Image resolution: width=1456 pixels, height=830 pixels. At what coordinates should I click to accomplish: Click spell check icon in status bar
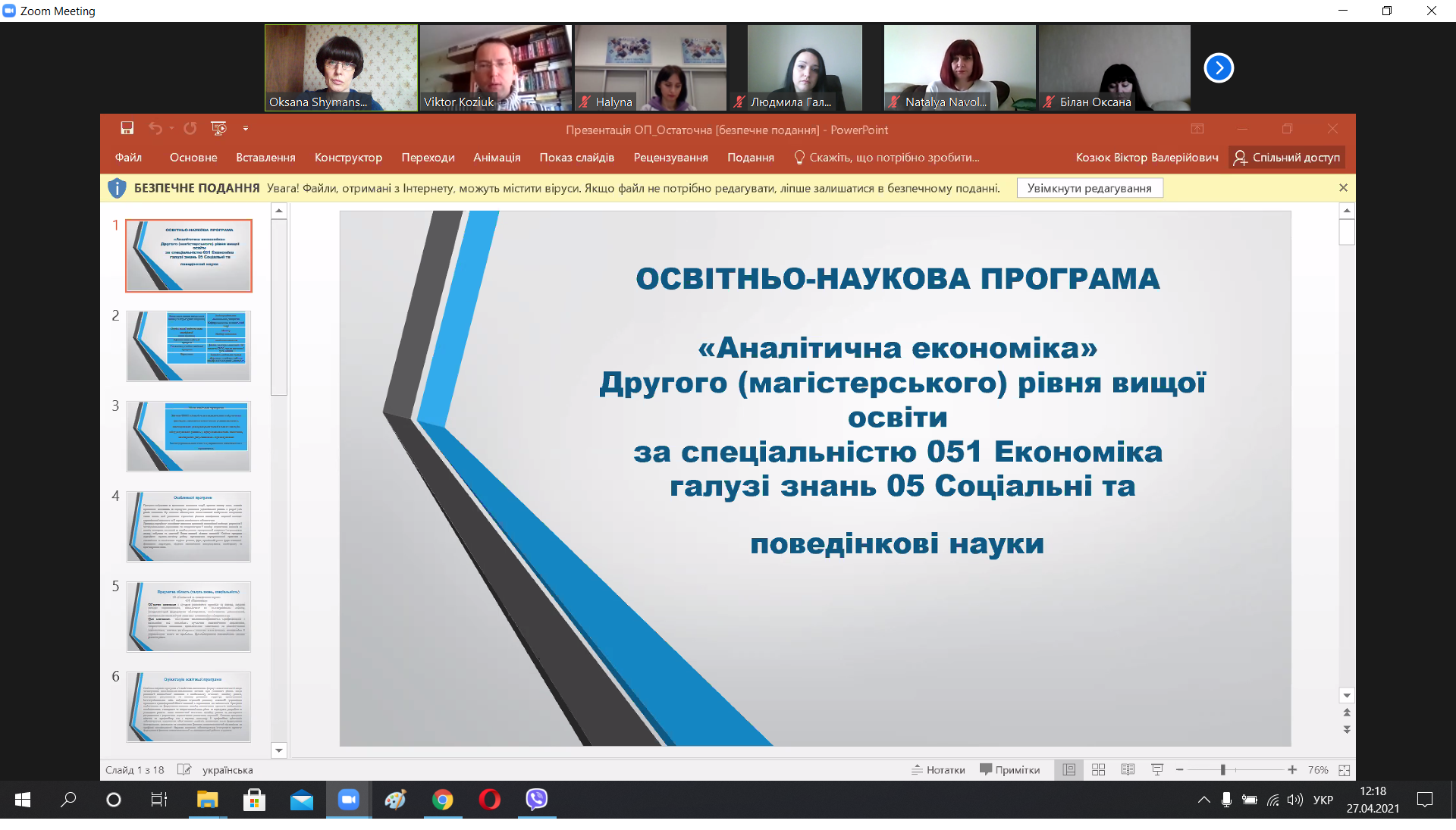(184, 769)
